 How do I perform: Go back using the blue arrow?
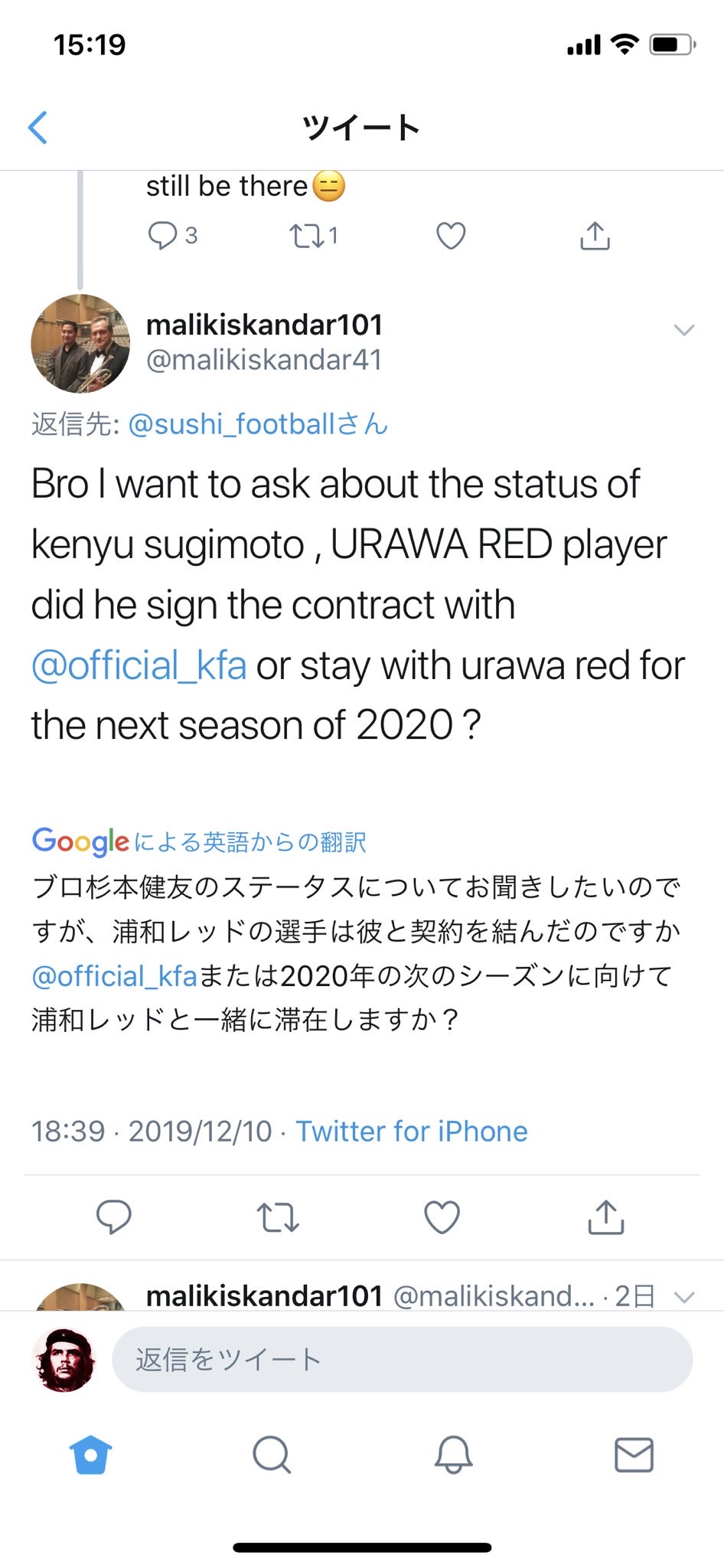pyautogui.click(x=38, y=127)
